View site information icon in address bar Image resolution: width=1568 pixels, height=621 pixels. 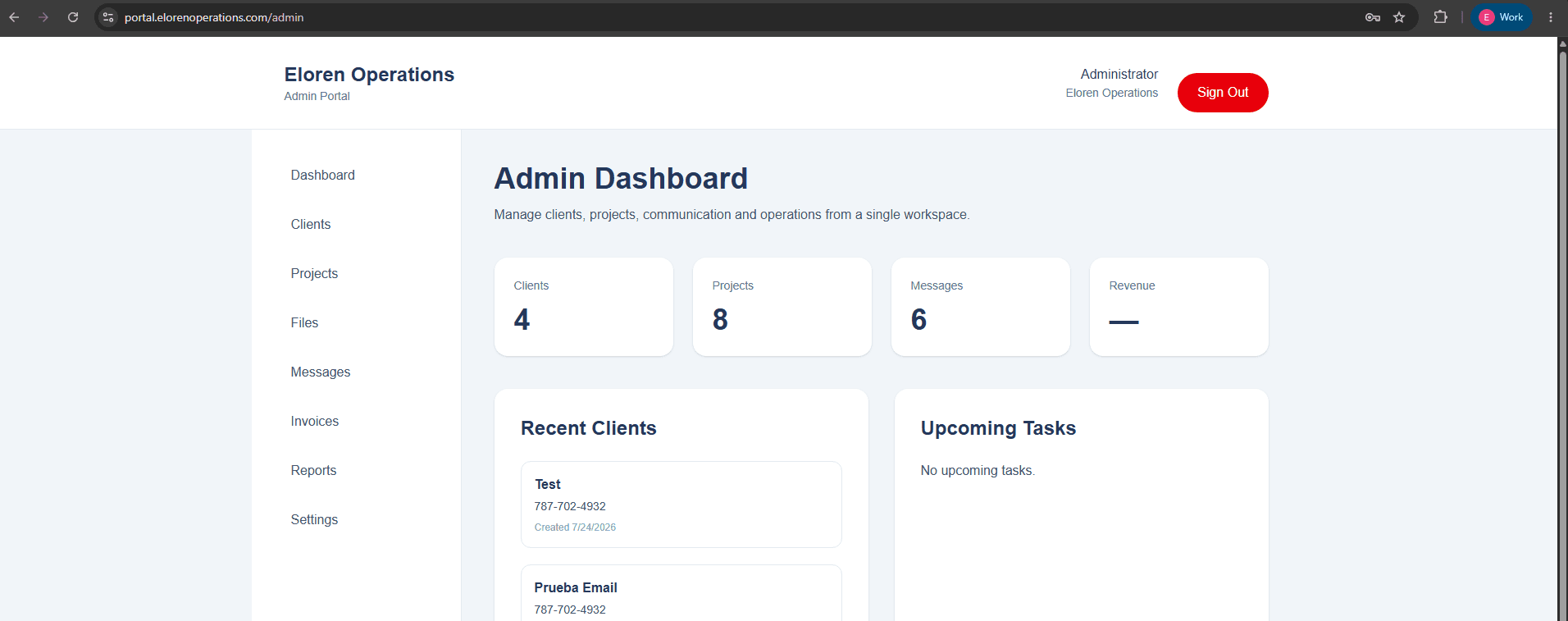coord(108,17)
